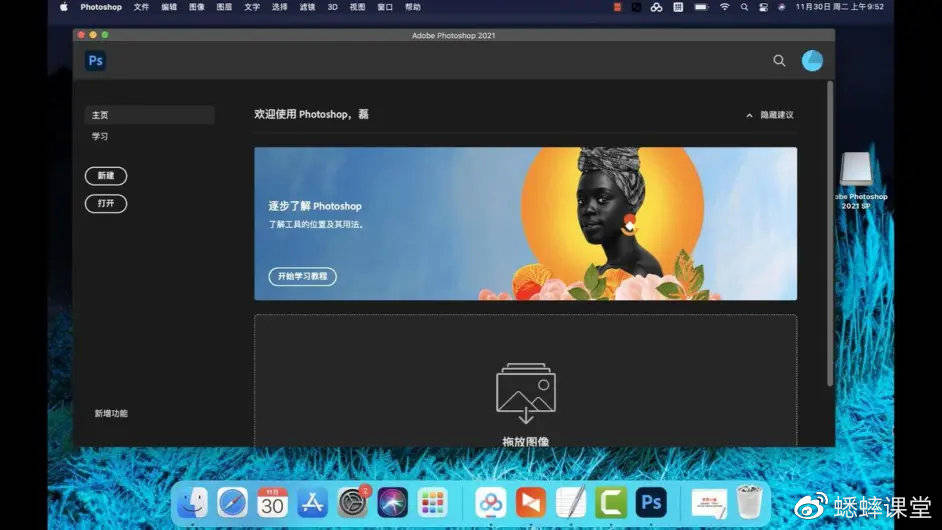
Task: Click the drag-and-drop image icon
Action: coord(526,394)
